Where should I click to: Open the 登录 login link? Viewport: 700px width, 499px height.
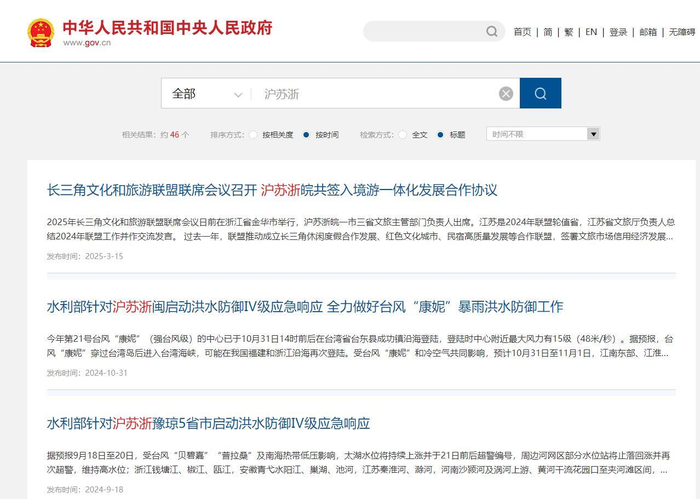(x=618, y=32)
